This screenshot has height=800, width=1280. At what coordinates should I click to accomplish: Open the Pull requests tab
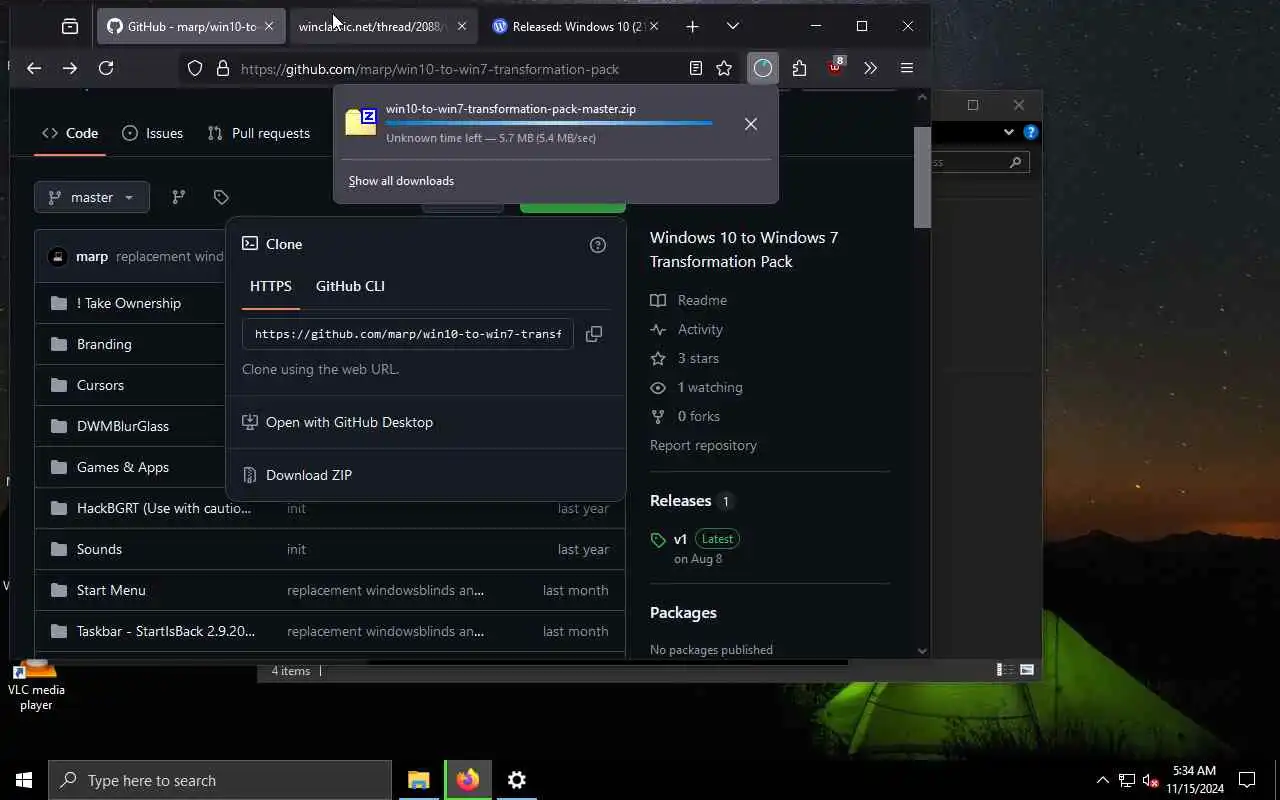click(258, 133)
